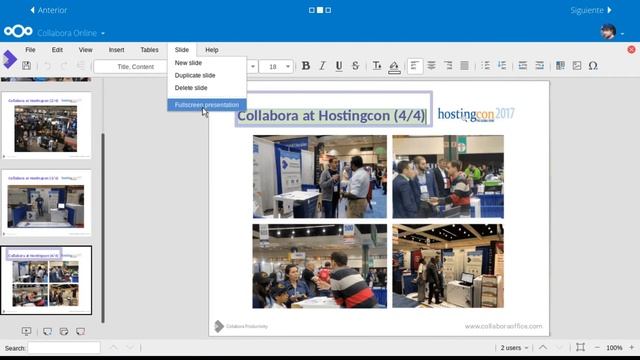This screenshot has width=640, height=360.
Task: Open the Edit menu
Action: point(57,50)
